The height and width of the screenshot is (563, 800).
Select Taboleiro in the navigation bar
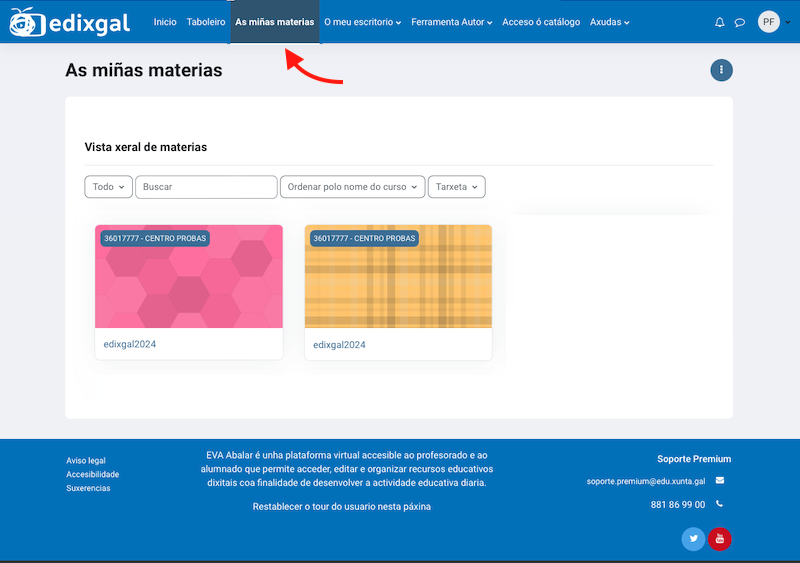[206, 22]
